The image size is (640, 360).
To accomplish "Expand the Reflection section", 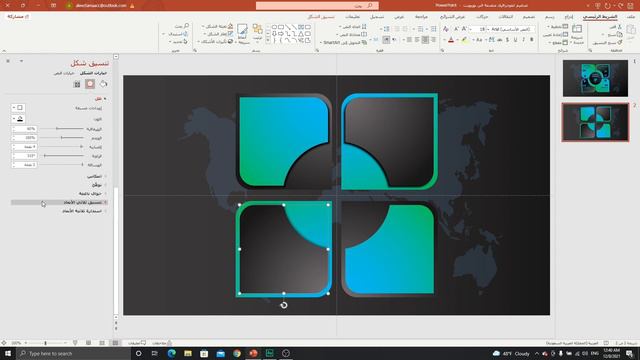I will [x=96, y=176].
